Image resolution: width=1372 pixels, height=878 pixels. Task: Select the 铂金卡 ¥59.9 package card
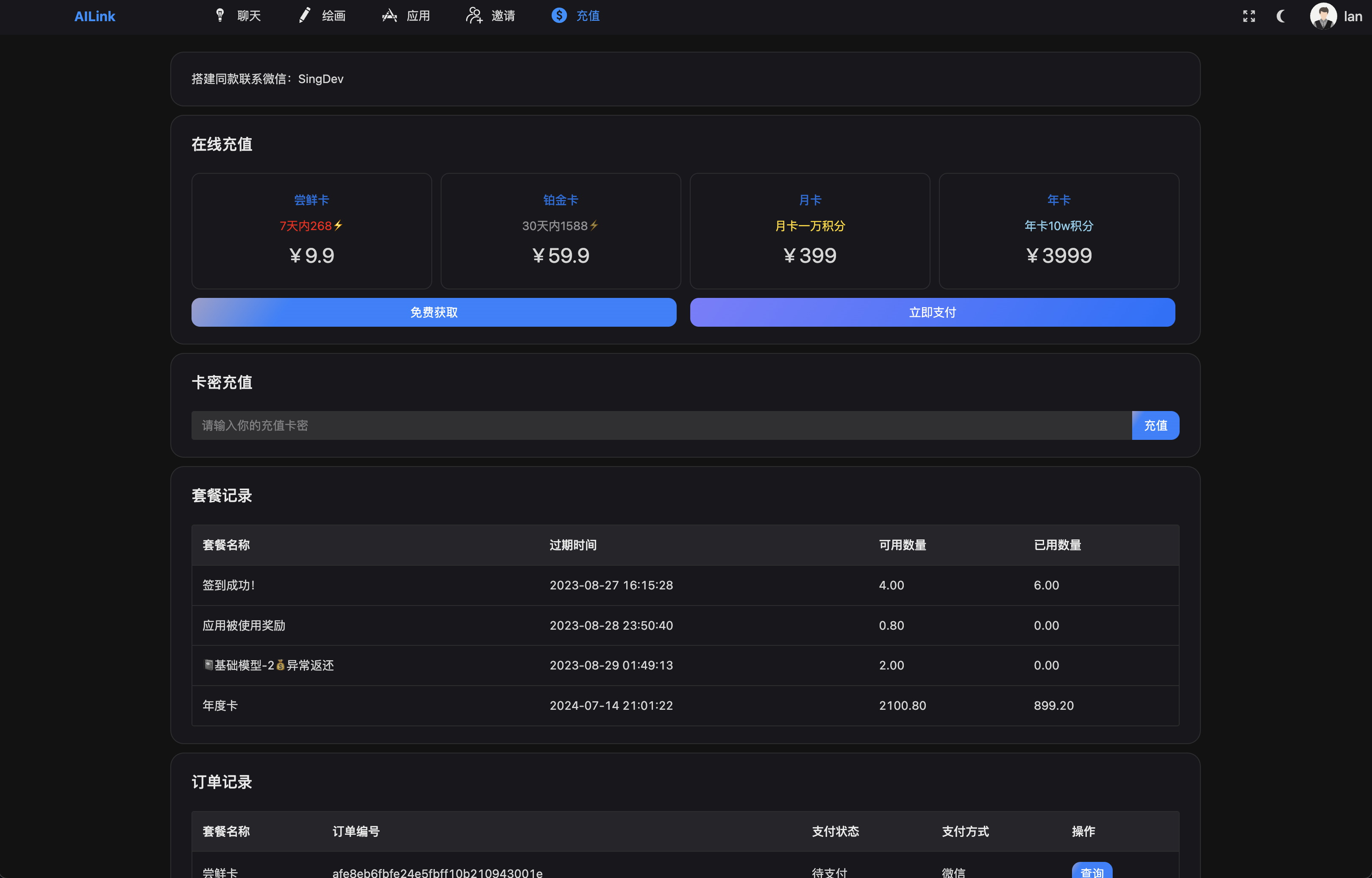pyautogui.click(x=561, y=231)
